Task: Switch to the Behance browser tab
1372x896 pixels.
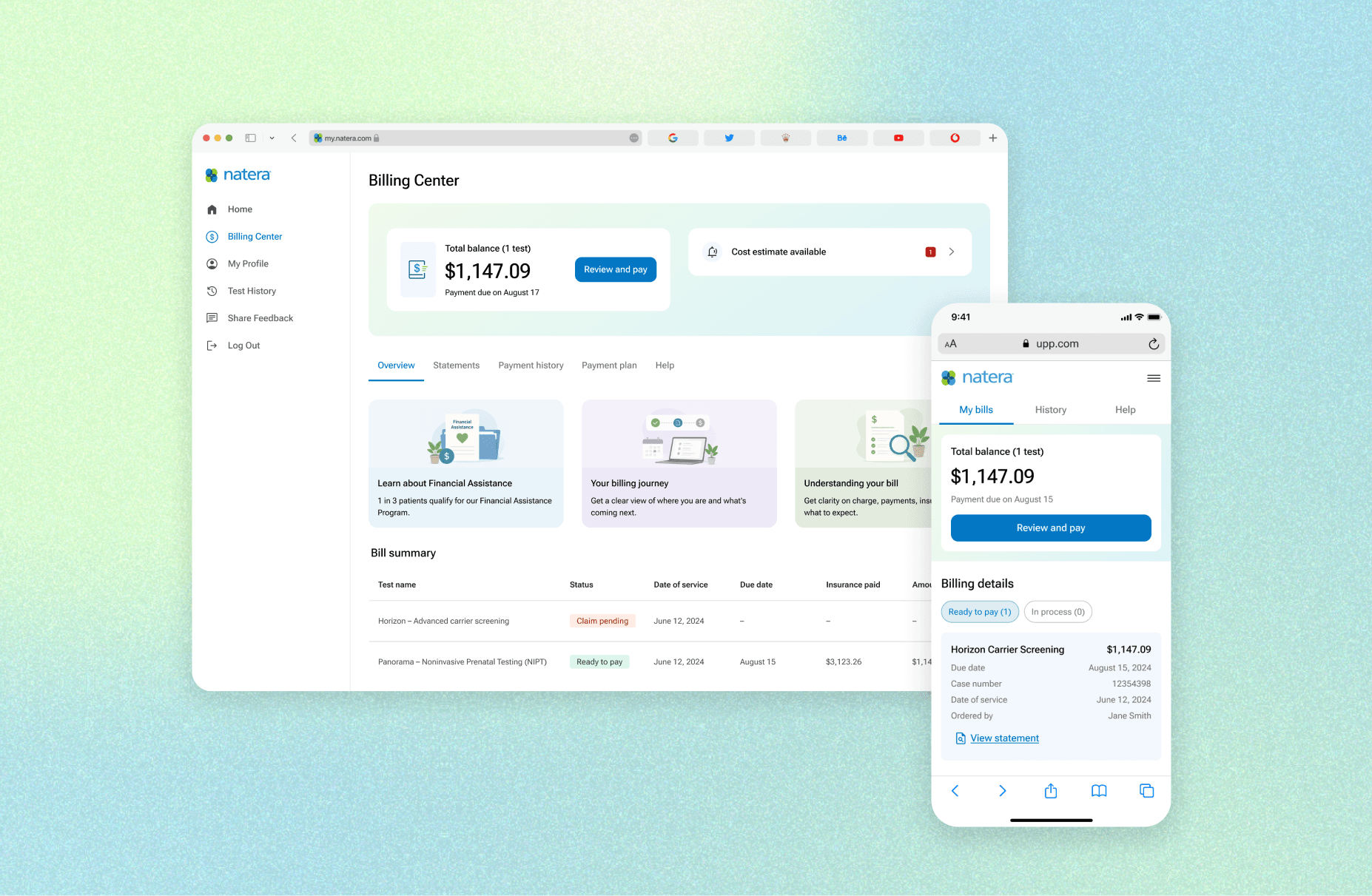Action: [842, 138]
